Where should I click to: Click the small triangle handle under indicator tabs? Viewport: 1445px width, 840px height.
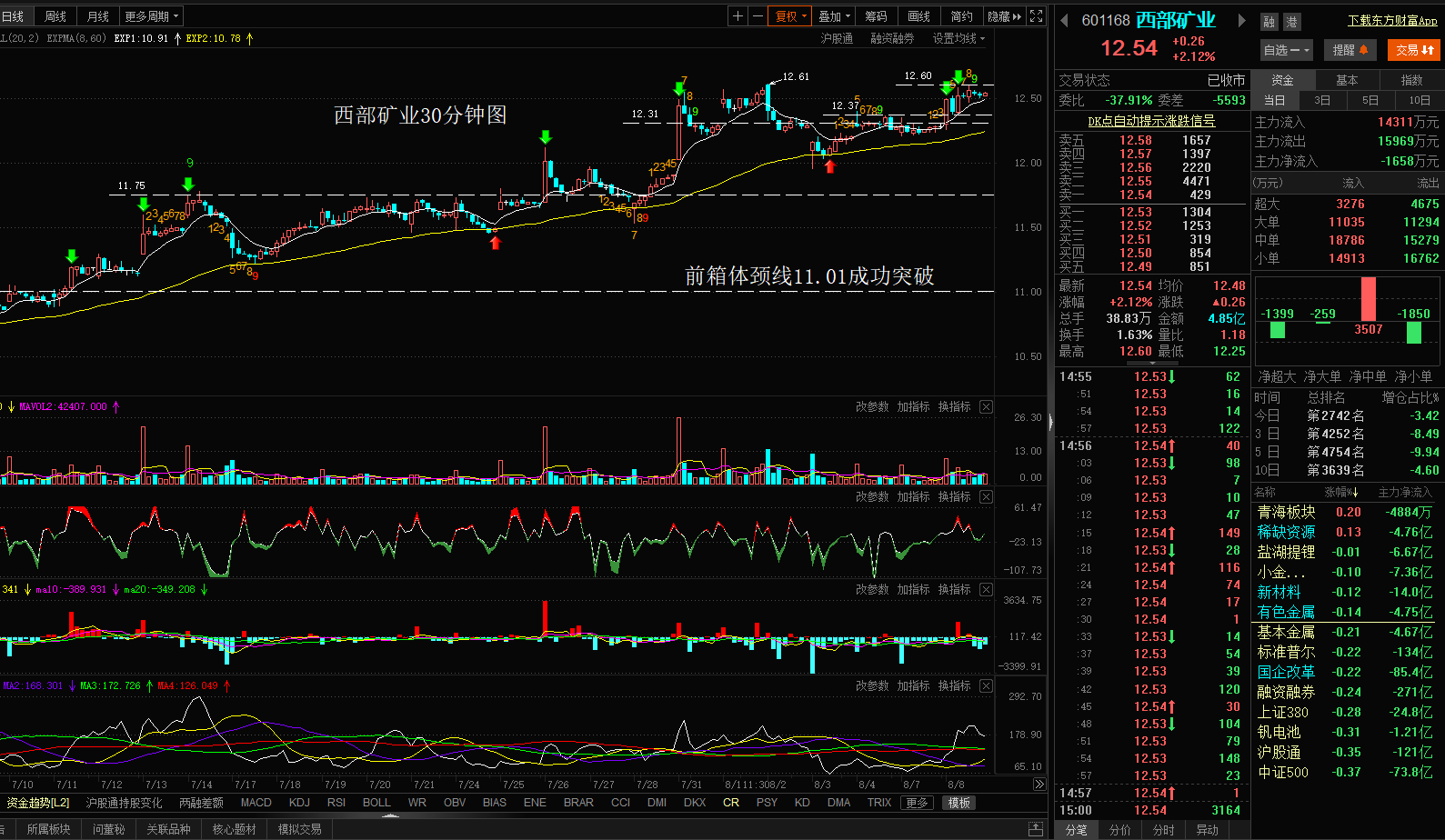(x=390, y=815)
